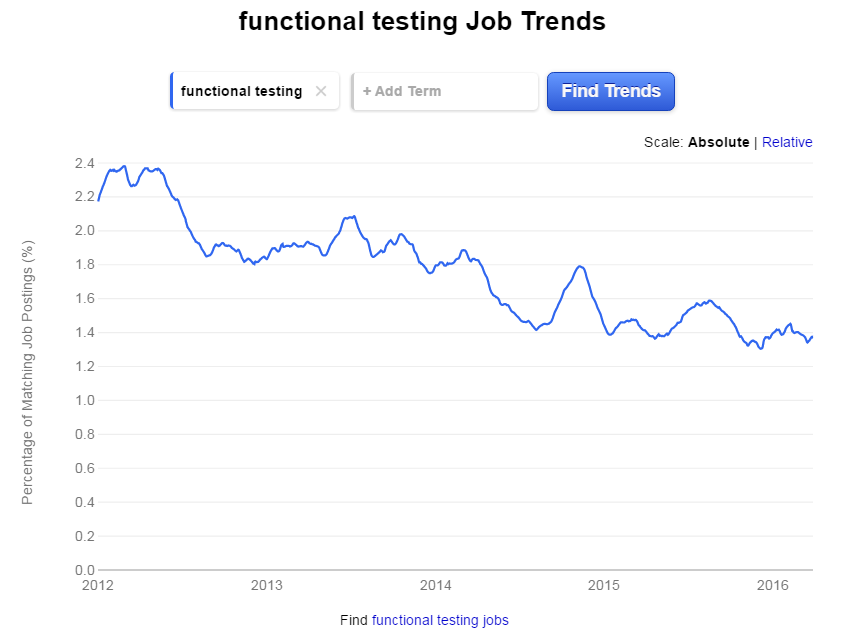Screen dimensions: 851x641
Task: Click the early-2012 peak of the trend line
Action: click(124, 166)
